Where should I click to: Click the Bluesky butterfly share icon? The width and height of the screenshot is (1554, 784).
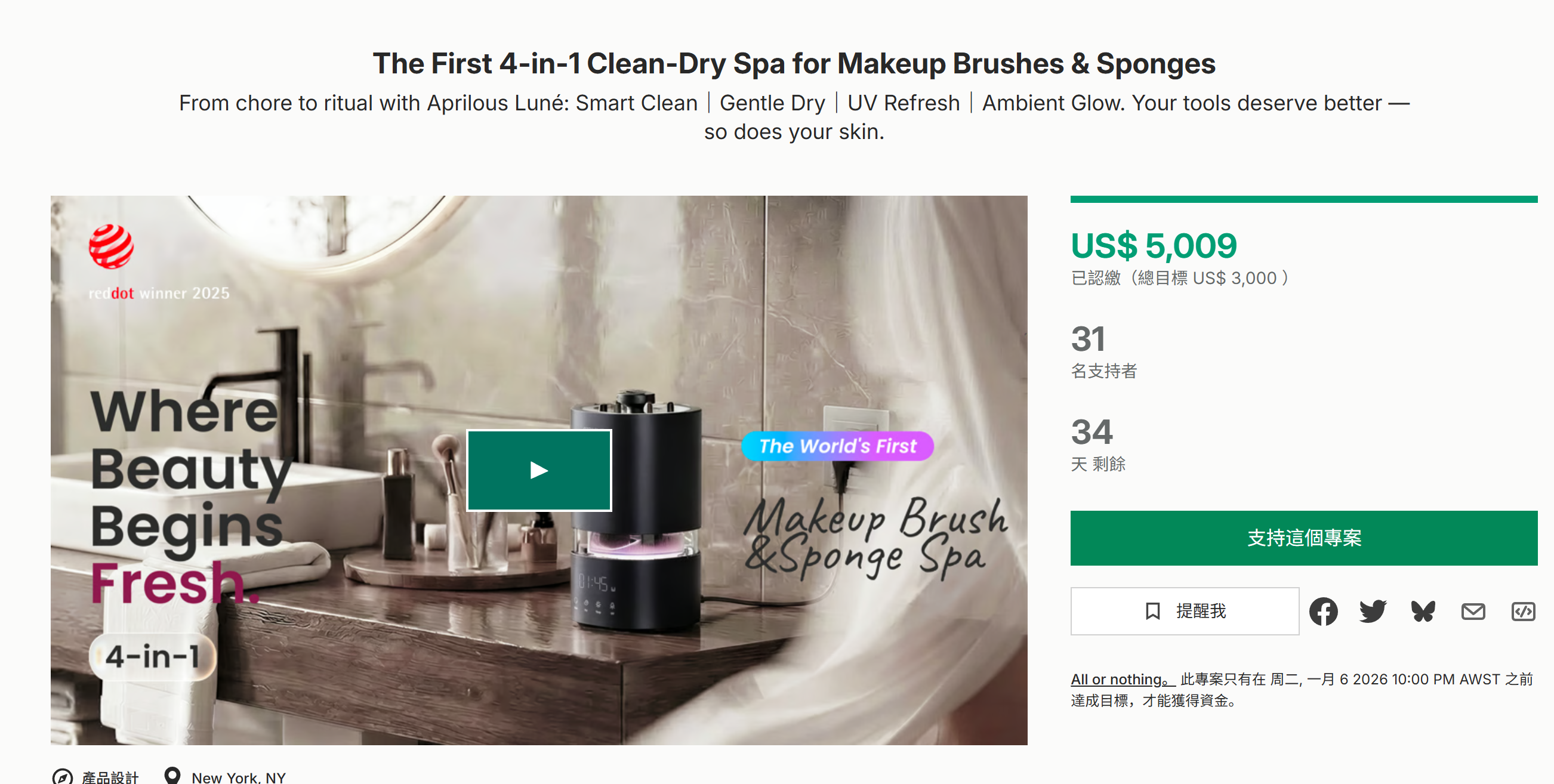(x=1423, y=612)
